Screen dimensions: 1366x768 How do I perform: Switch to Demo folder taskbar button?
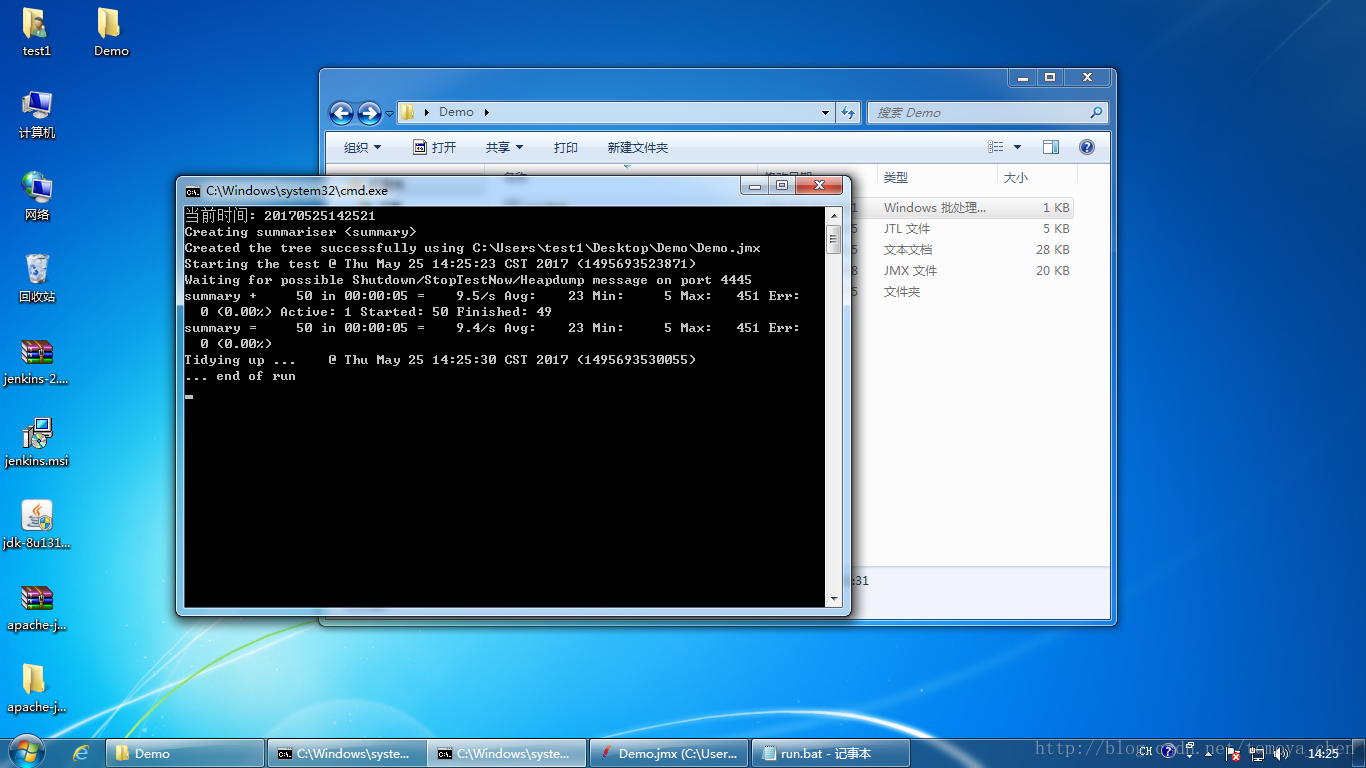[x=186, y=753]
